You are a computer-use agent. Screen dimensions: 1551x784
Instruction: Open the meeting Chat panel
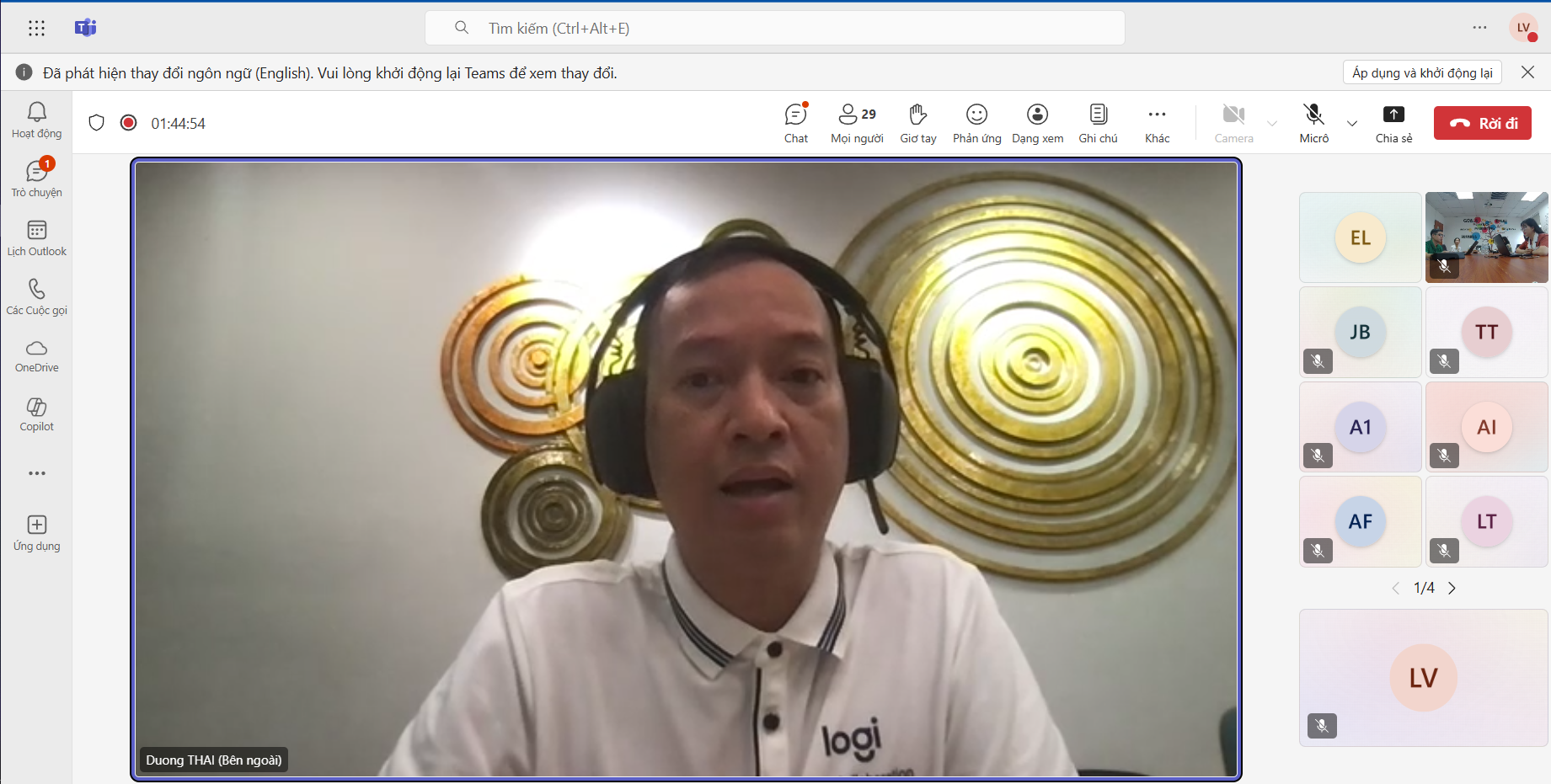click(795, 123)
